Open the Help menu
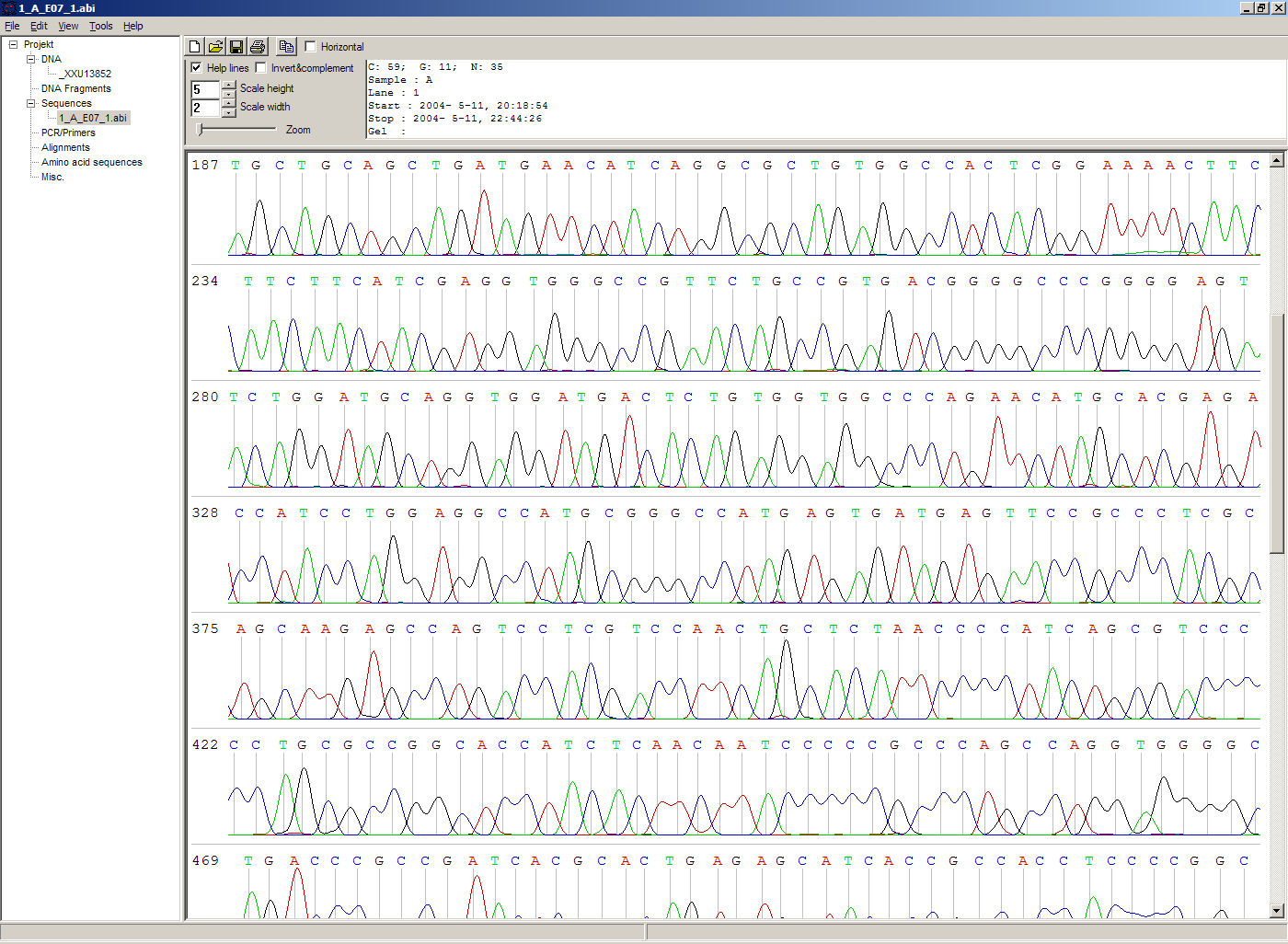1288x944 pixels. pyautogui.click(x=133, y=26)
